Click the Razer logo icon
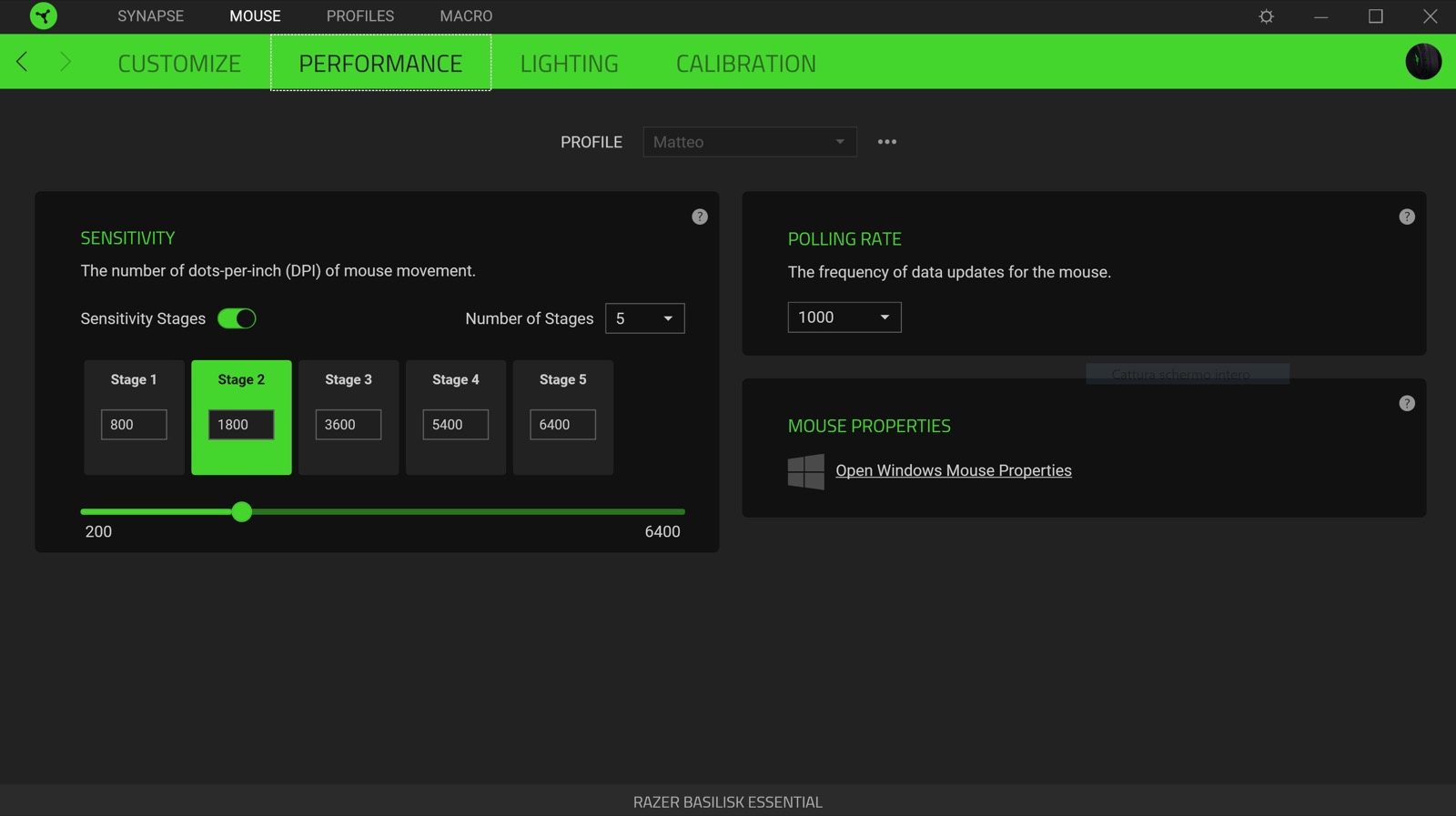 coord(43,15)
